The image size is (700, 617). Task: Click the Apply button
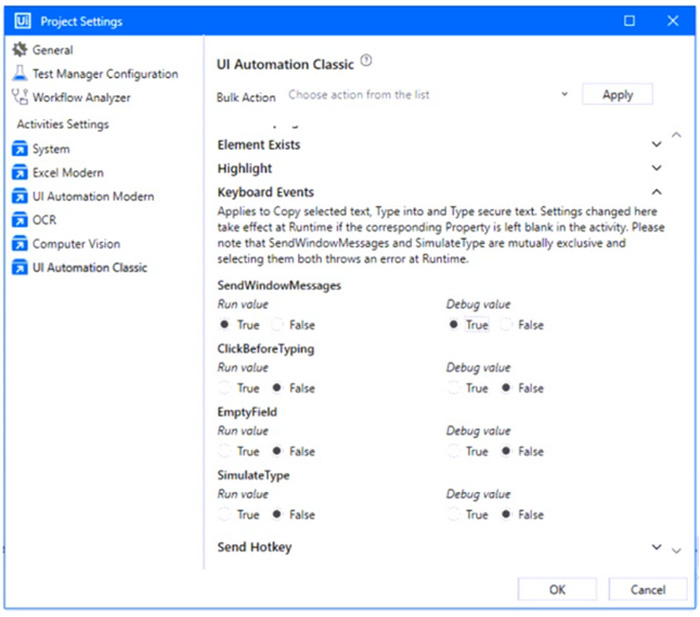(x=617, y=95)
